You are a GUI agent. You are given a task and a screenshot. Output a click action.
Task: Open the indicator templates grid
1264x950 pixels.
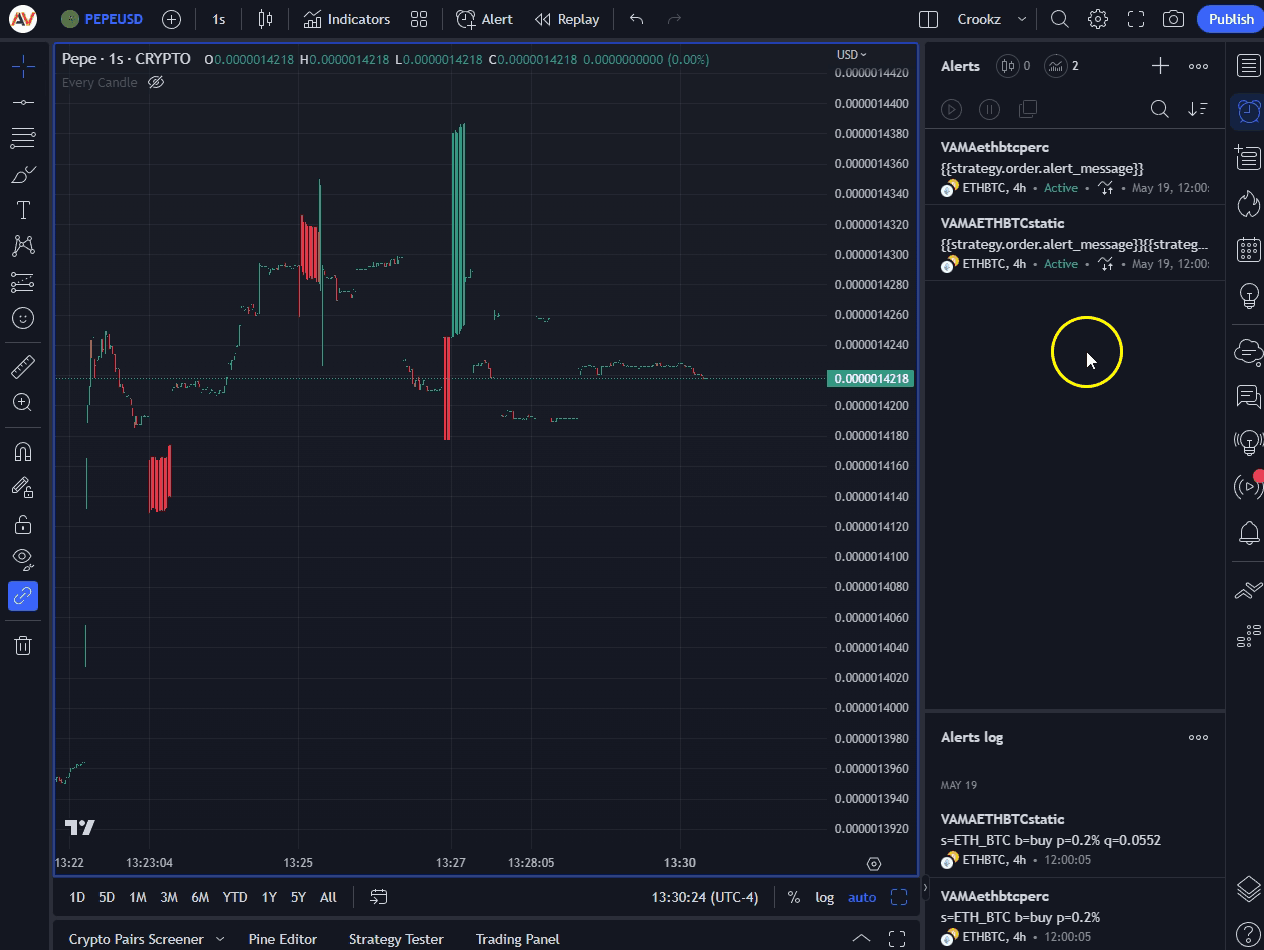pos(419,19)
